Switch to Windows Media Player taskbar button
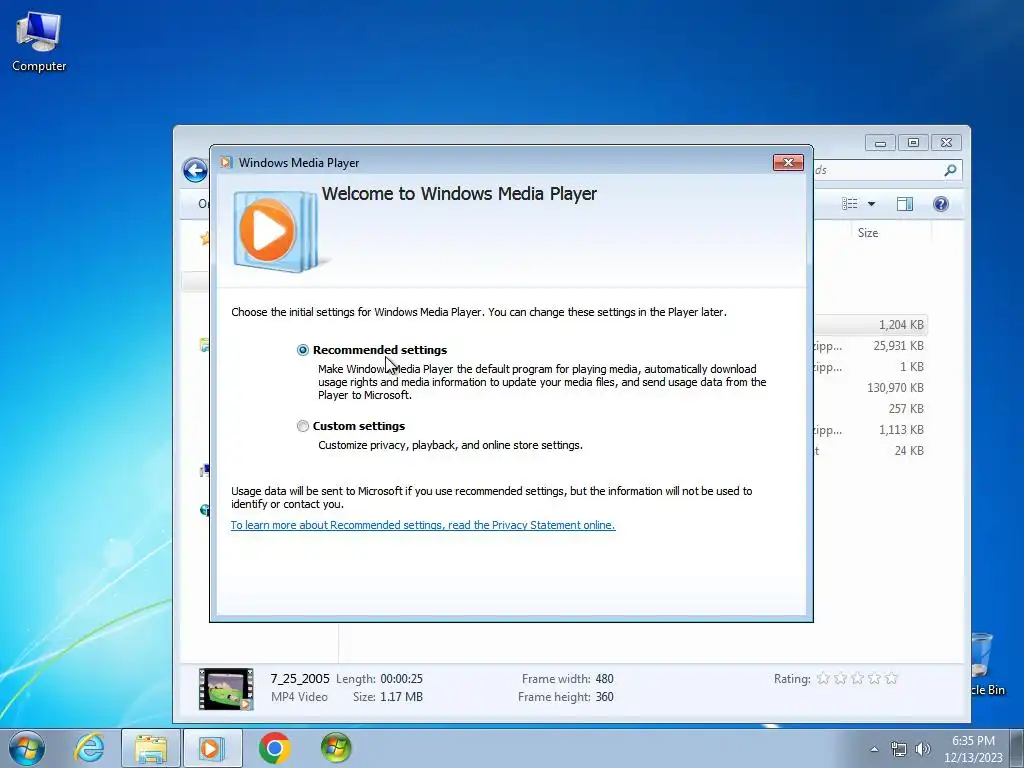 tap(212, 748)
